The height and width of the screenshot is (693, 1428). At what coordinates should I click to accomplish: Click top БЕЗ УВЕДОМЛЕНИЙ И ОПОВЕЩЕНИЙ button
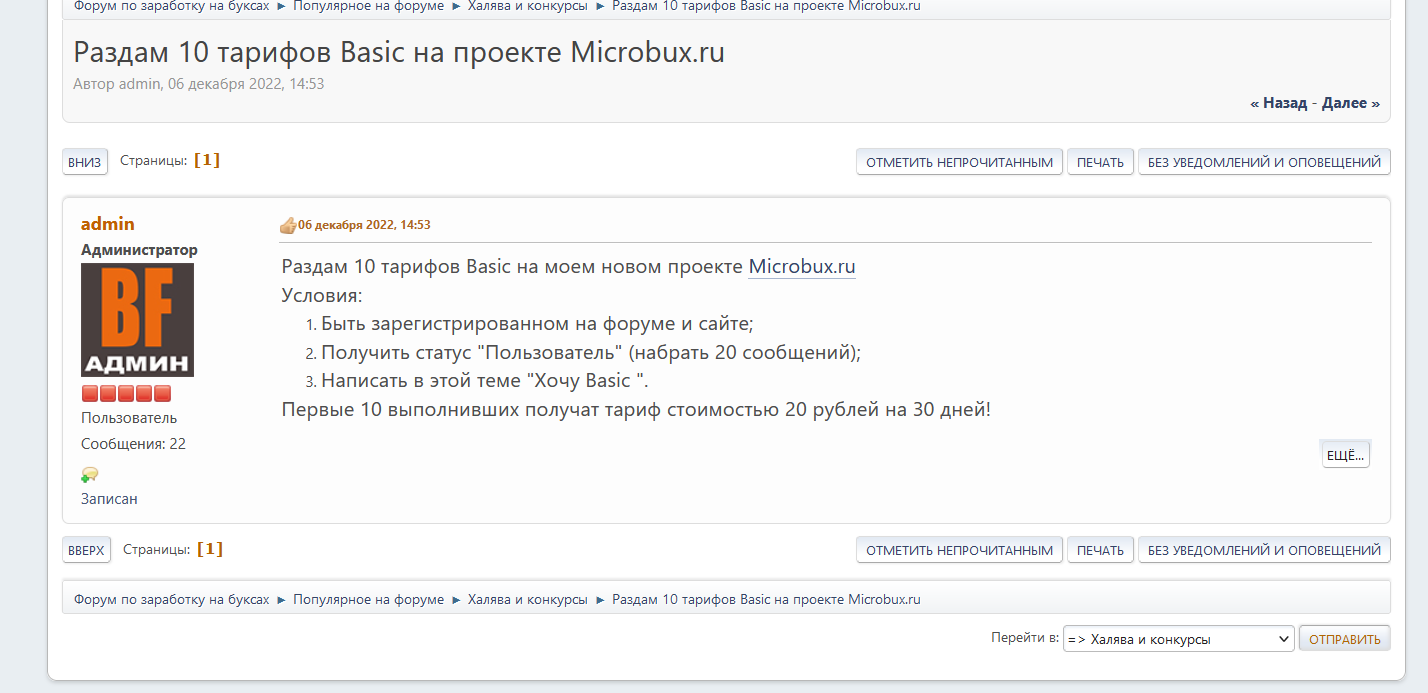pos(1264,162)
